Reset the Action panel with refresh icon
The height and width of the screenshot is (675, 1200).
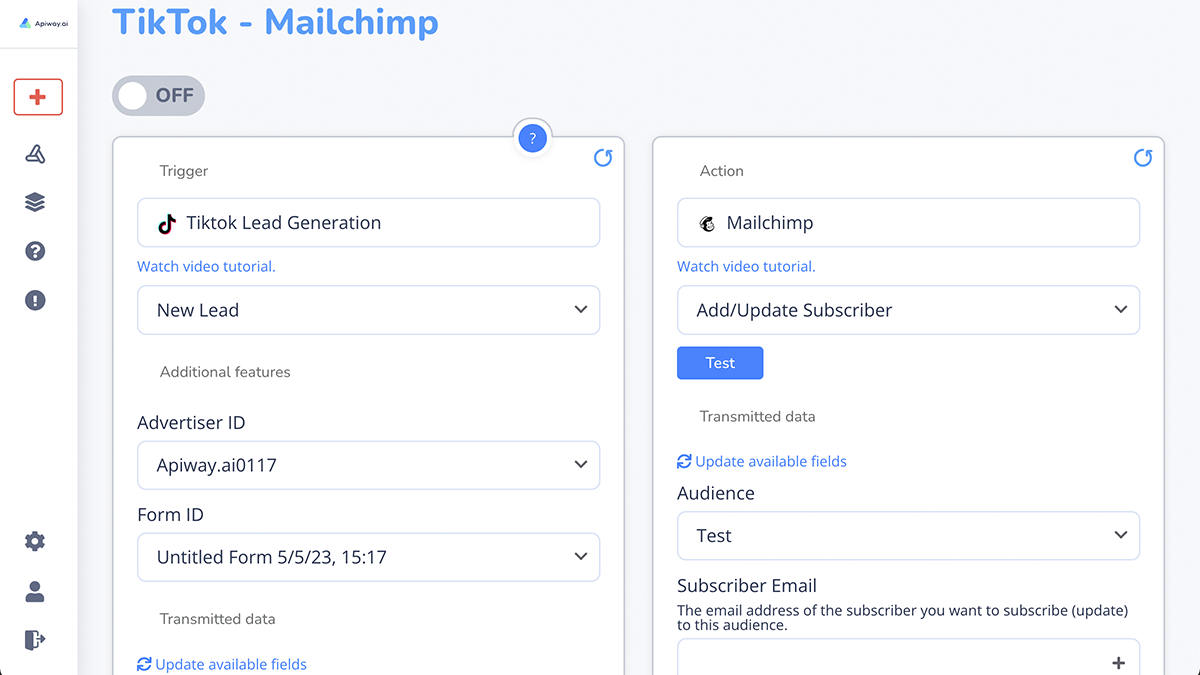1143,157
